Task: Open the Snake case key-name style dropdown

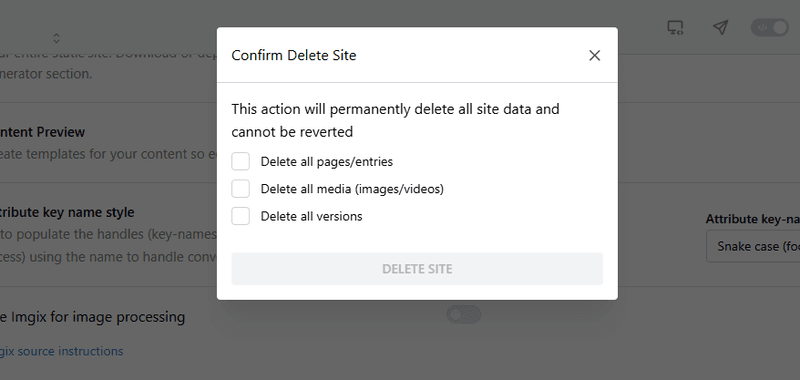Action: tap(753, 246)
